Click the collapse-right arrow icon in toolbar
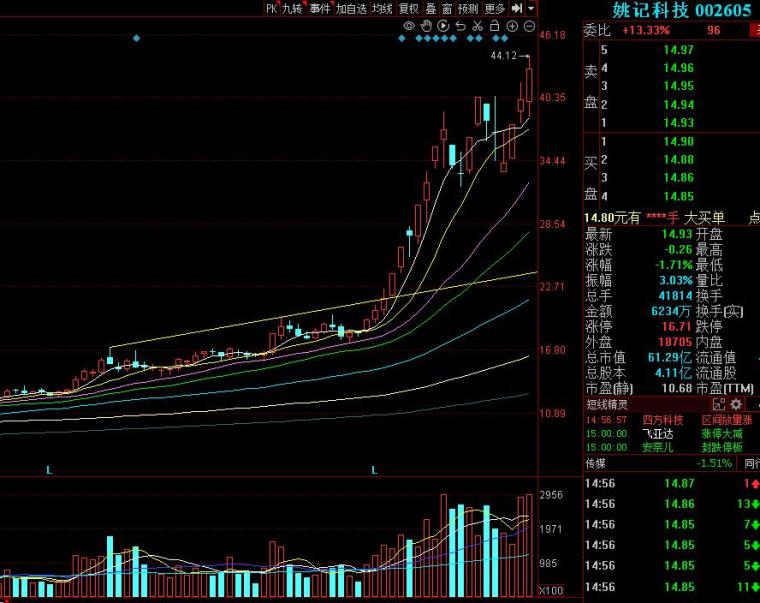 pyautogui.click(x=517, y=8)
